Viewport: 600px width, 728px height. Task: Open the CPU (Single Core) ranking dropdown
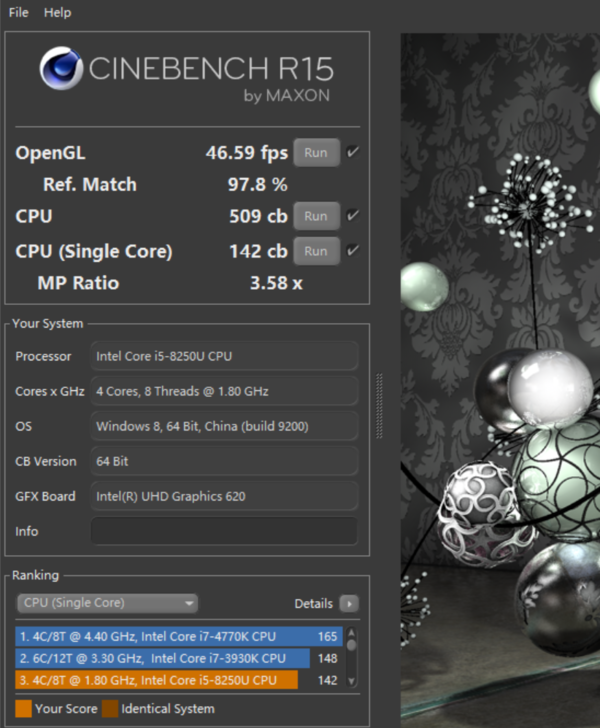tap(108, 603)
